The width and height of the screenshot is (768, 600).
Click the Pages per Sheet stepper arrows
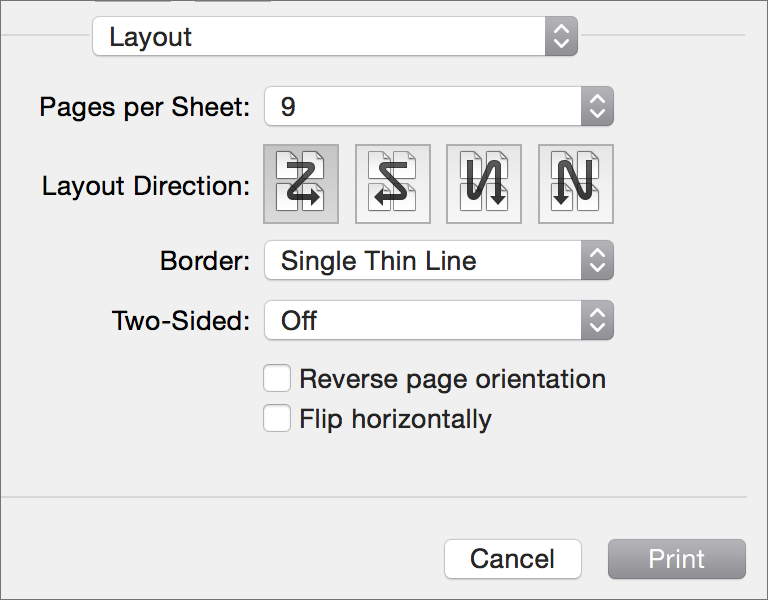[597, 106]
